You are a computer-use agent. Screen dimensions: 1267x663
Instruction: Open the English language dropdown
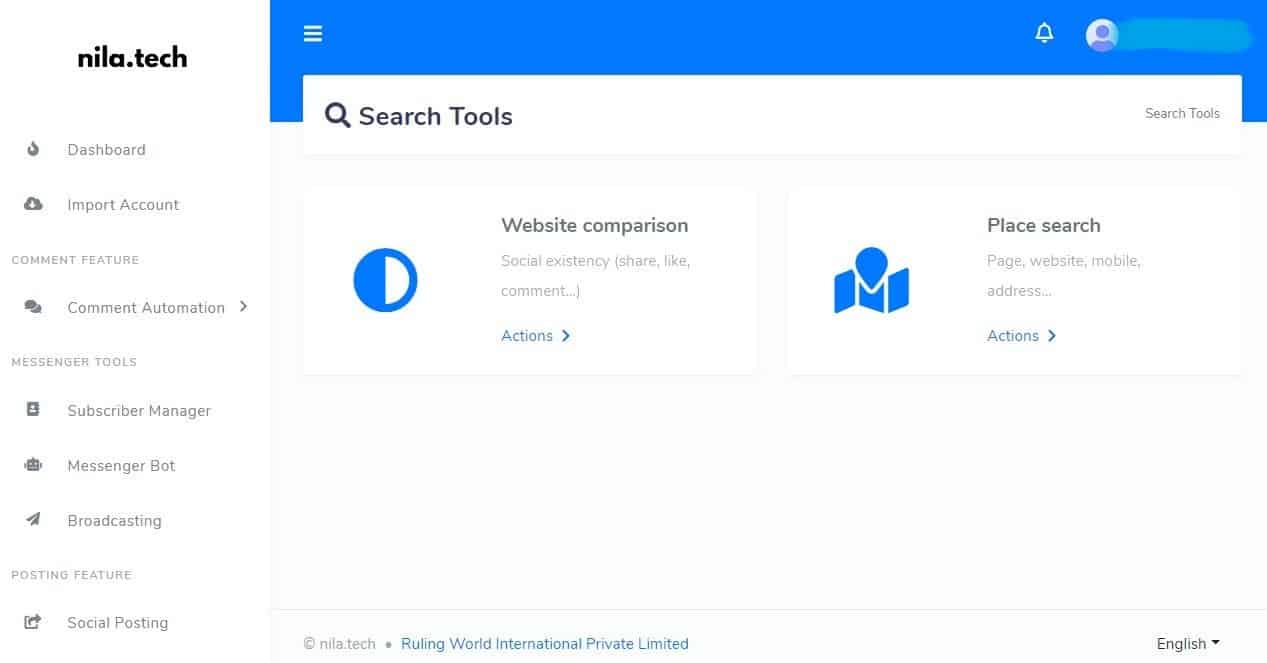(1188, 644)
